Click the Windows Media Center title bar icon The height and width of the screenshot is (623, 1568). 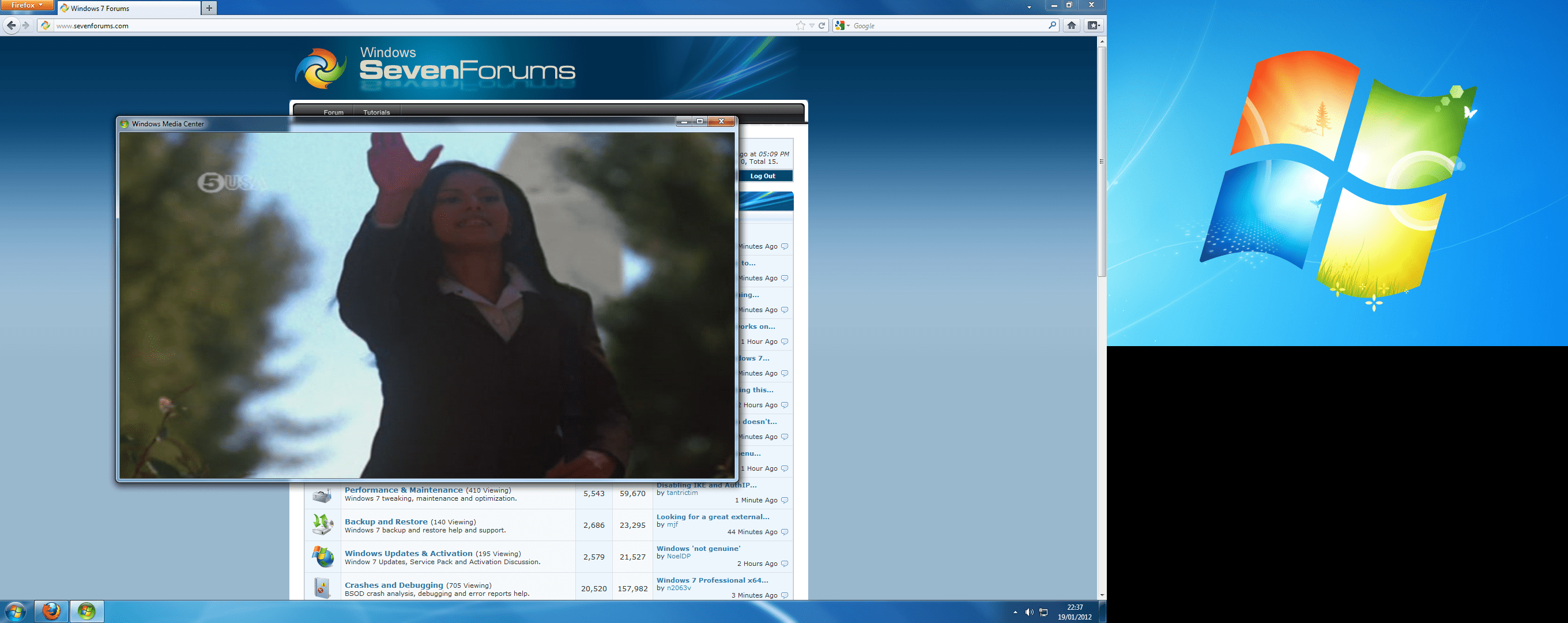pos(124,123)
